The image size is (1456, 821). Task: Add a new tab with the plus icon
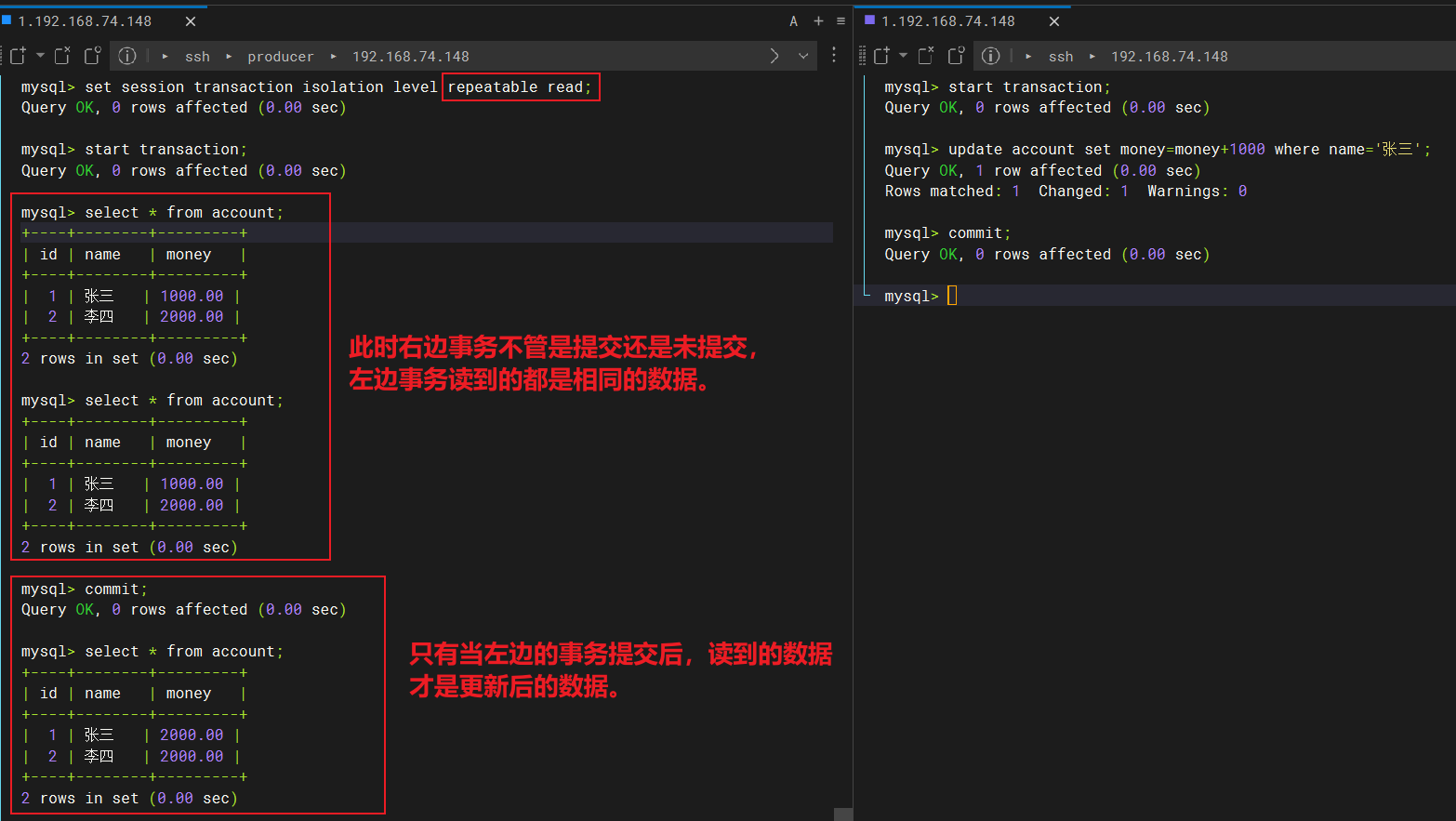tap(818, 21)
